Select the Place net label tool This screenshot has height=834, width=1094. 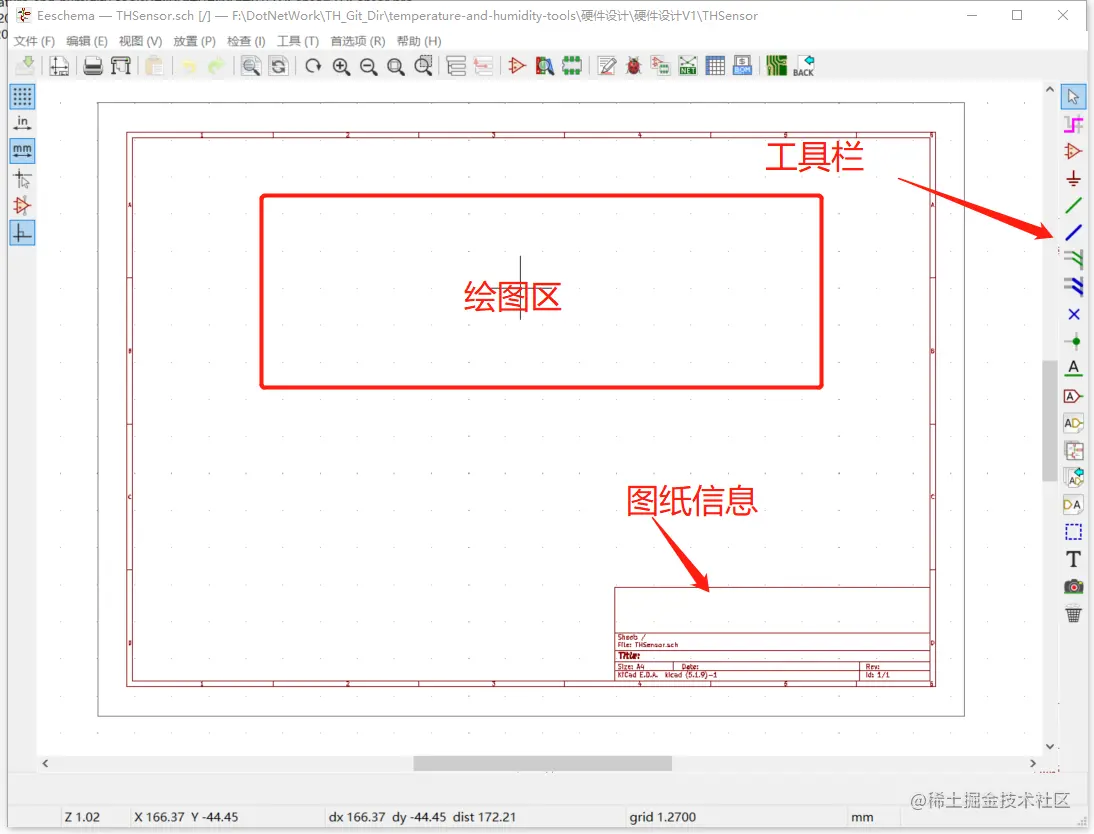tap(1073, 368)
